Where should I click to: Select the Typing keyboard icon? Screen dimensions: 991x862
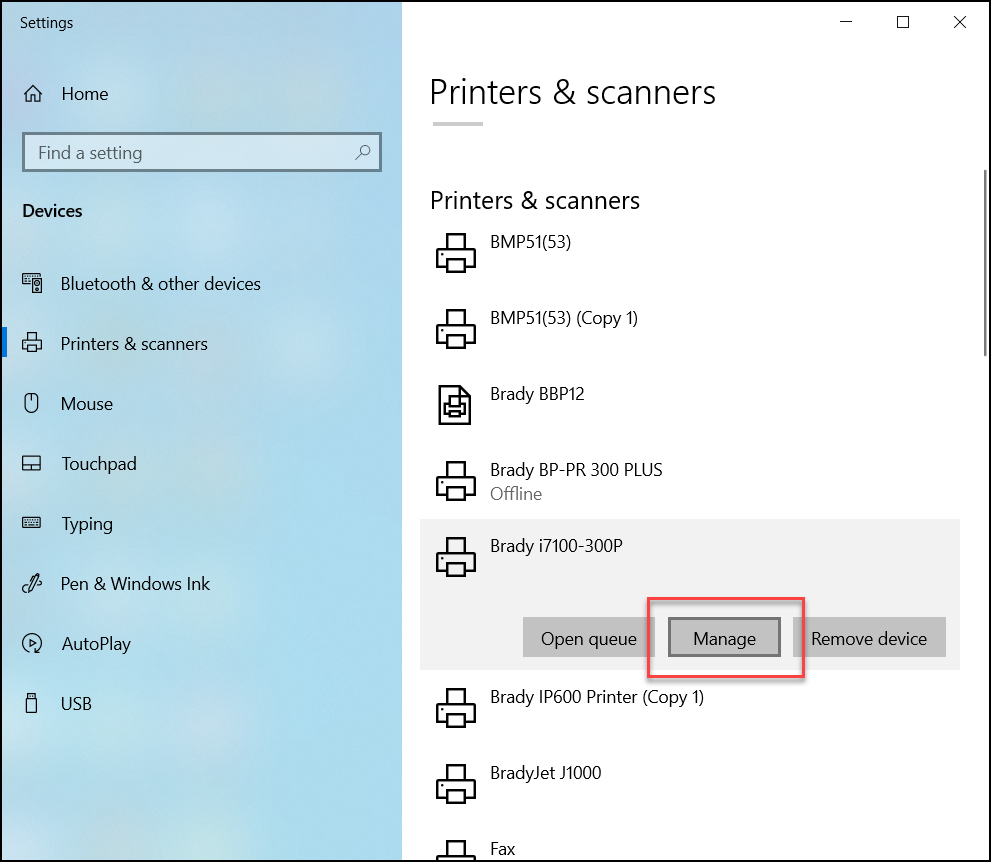32,523
